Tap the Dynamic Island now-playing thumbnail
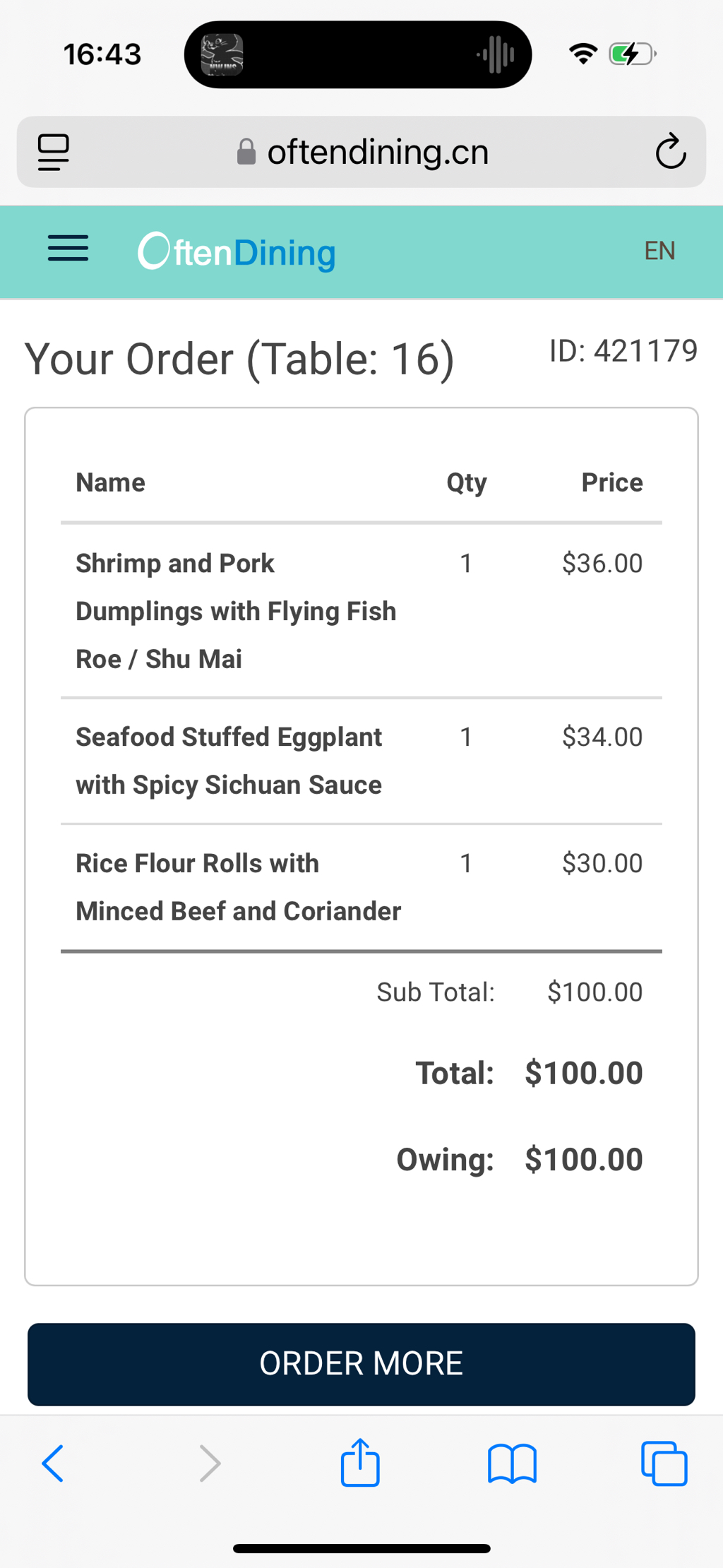The image size is (723, 1568). pyautogui.click(x=222, y=54)
